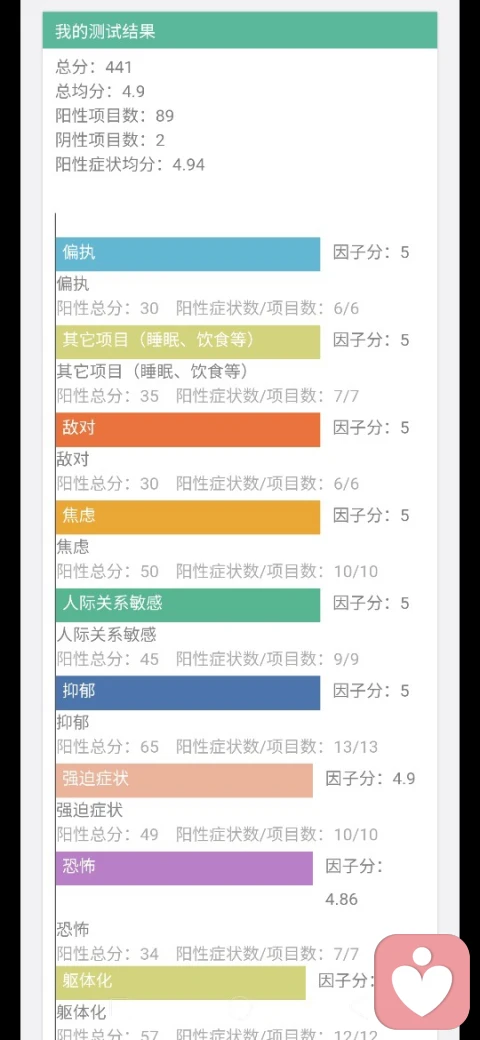
Task: Select the 其它项目（睡眠、饮食等）bar
Action: point(188,342)
